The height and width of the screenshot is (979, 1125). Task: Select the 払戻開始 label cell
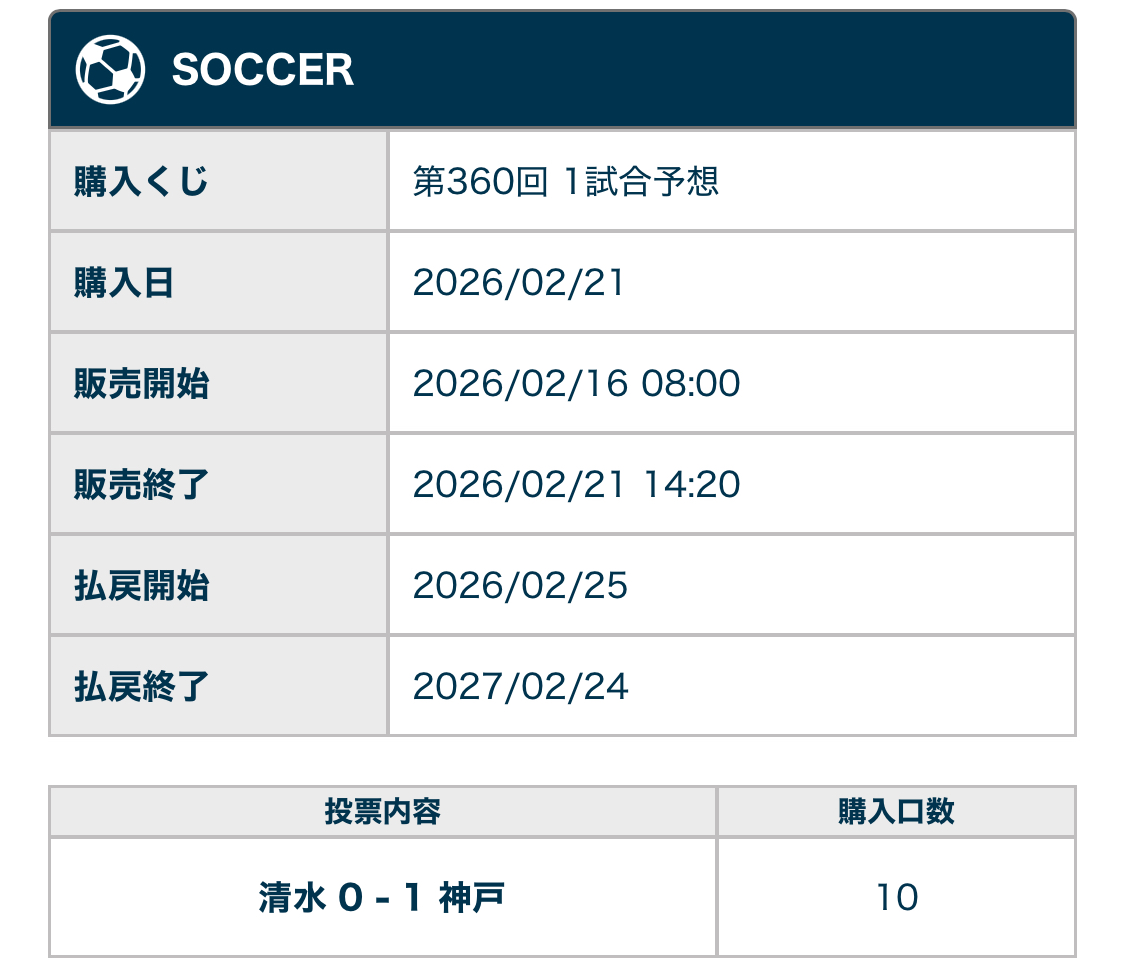click(x=141, y=586)
